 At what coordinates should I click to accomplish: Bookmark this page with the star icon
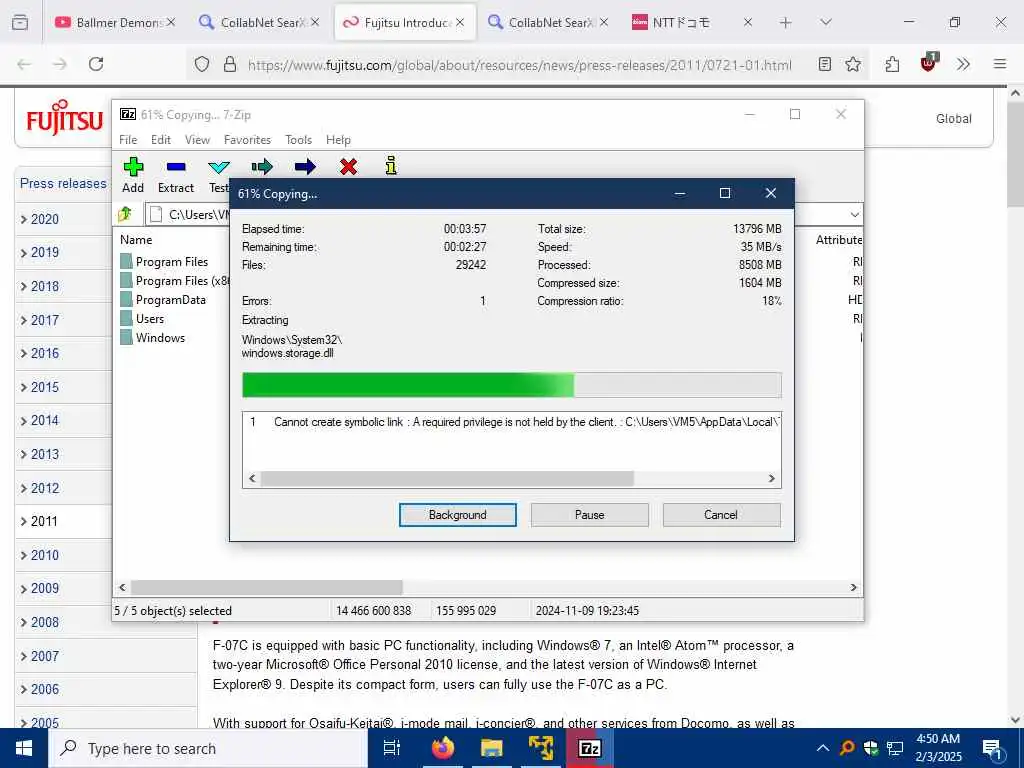click(853, 64)
